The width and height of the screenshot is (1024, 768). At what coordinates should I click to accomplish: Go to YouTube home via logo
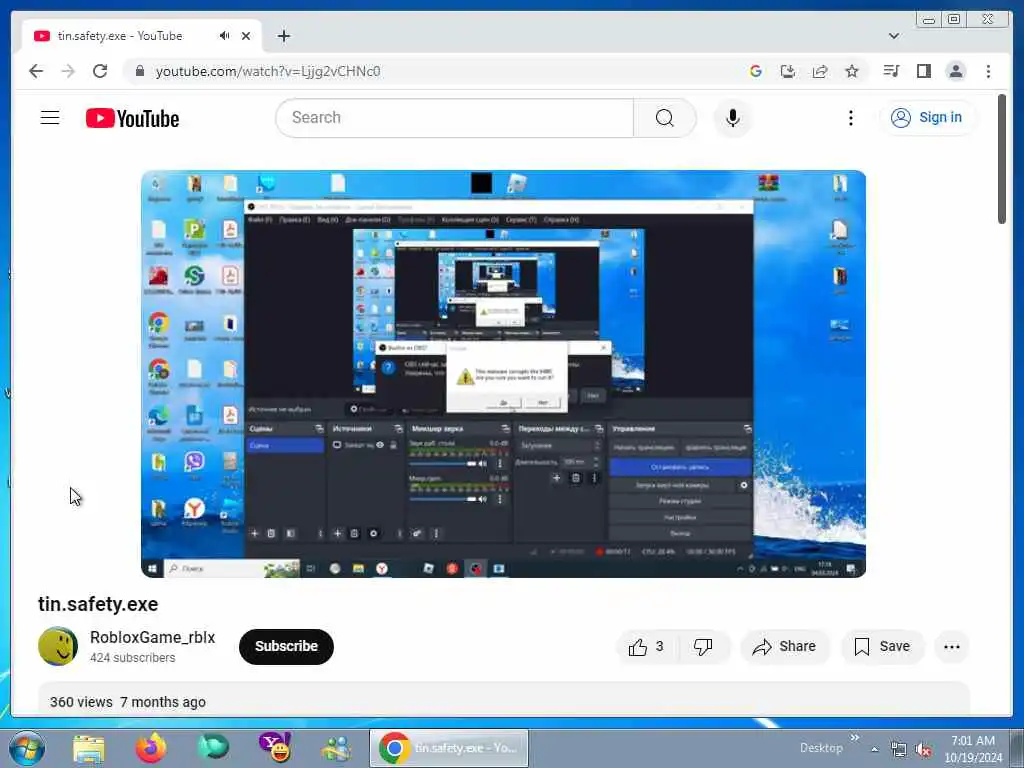click(133, 118)
